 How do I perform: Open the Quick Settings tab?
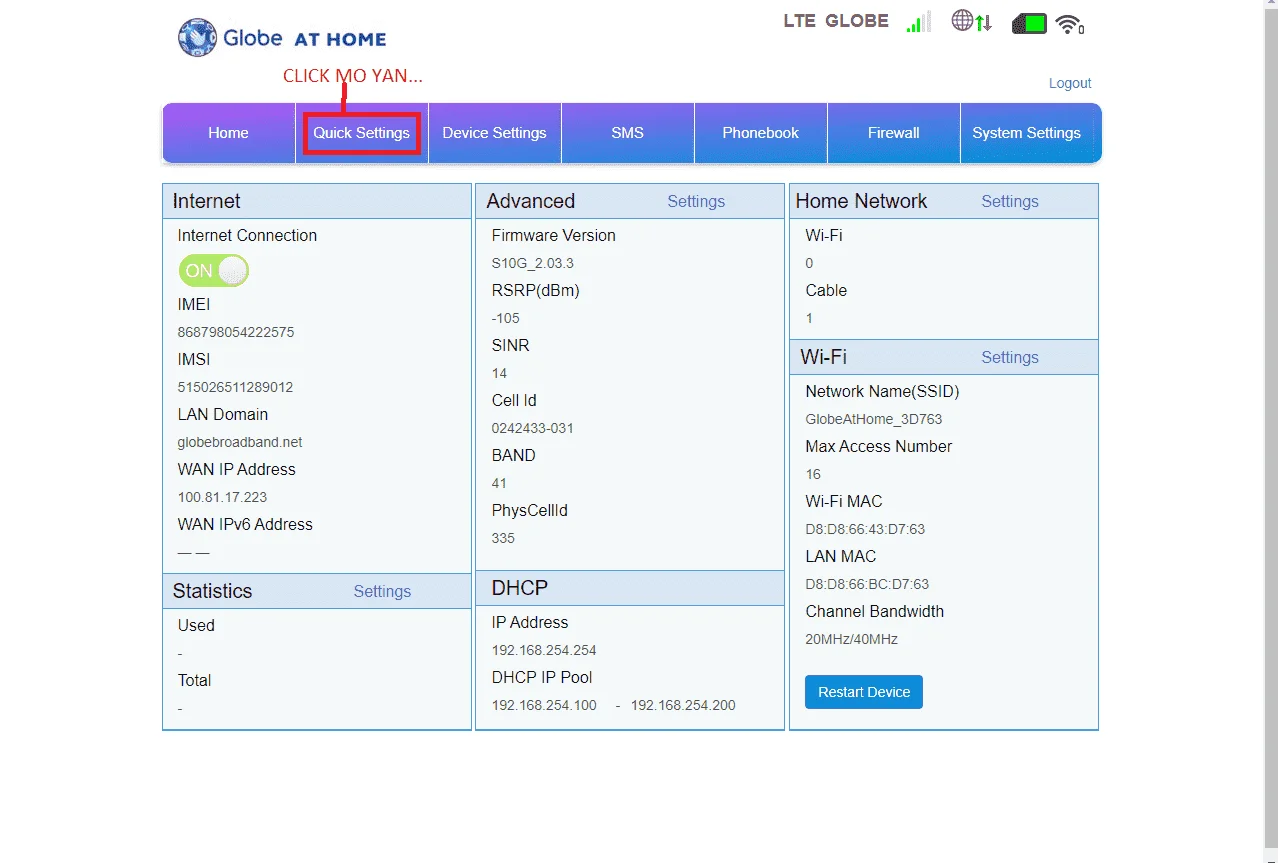(362, 133)
